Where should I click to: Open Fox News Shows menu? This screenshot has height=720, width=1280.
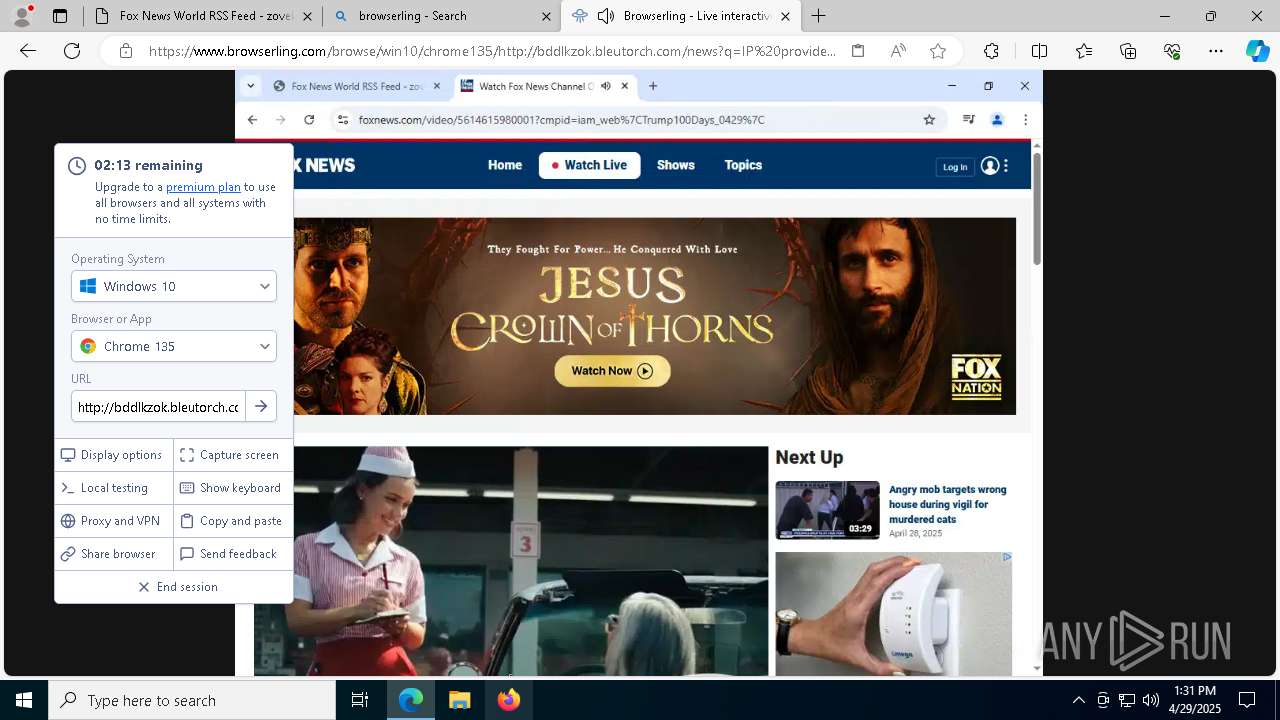click(x=676, y=165)
